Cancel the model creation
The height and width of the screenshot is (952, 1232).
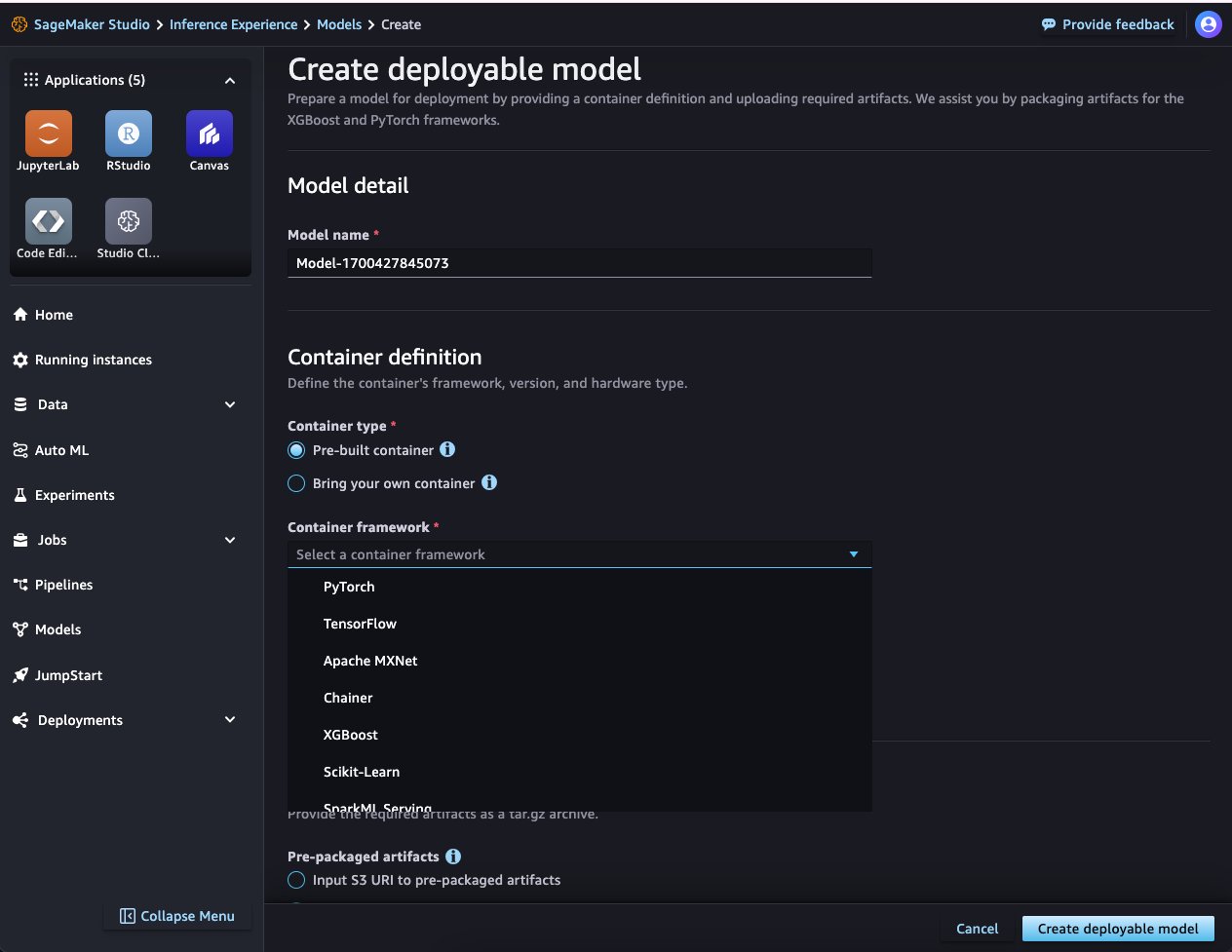pos(978,929)
